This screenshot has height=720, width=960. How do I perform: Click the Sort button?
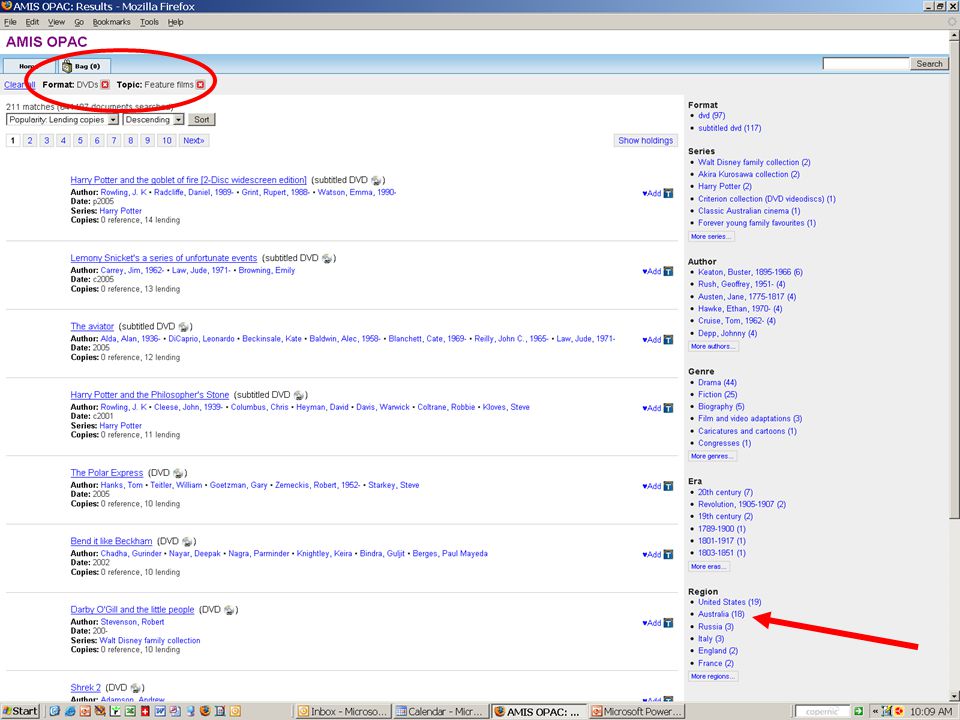(x=201, y=120)
